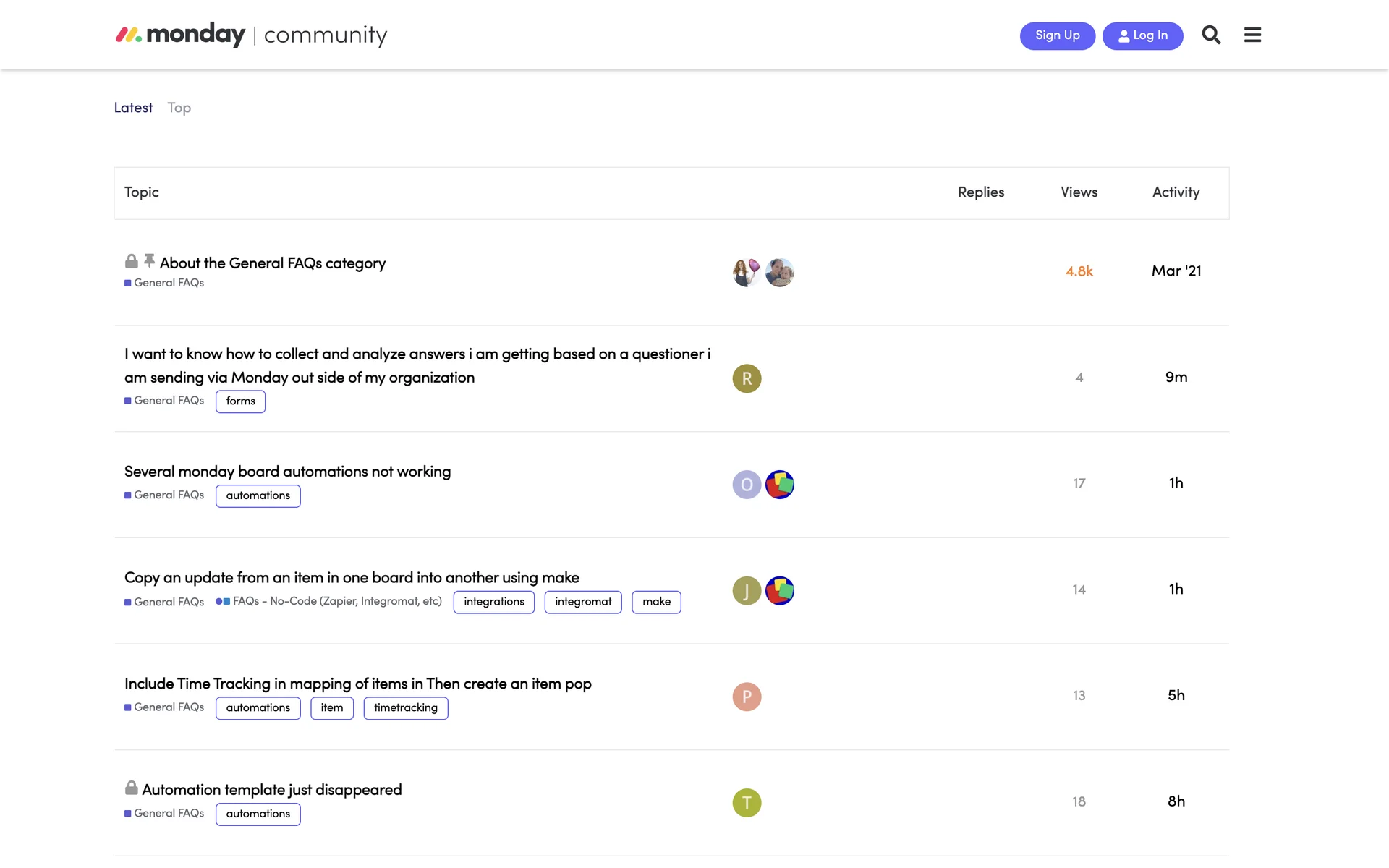Click the purple 'O' user avatar

point(747,485)
